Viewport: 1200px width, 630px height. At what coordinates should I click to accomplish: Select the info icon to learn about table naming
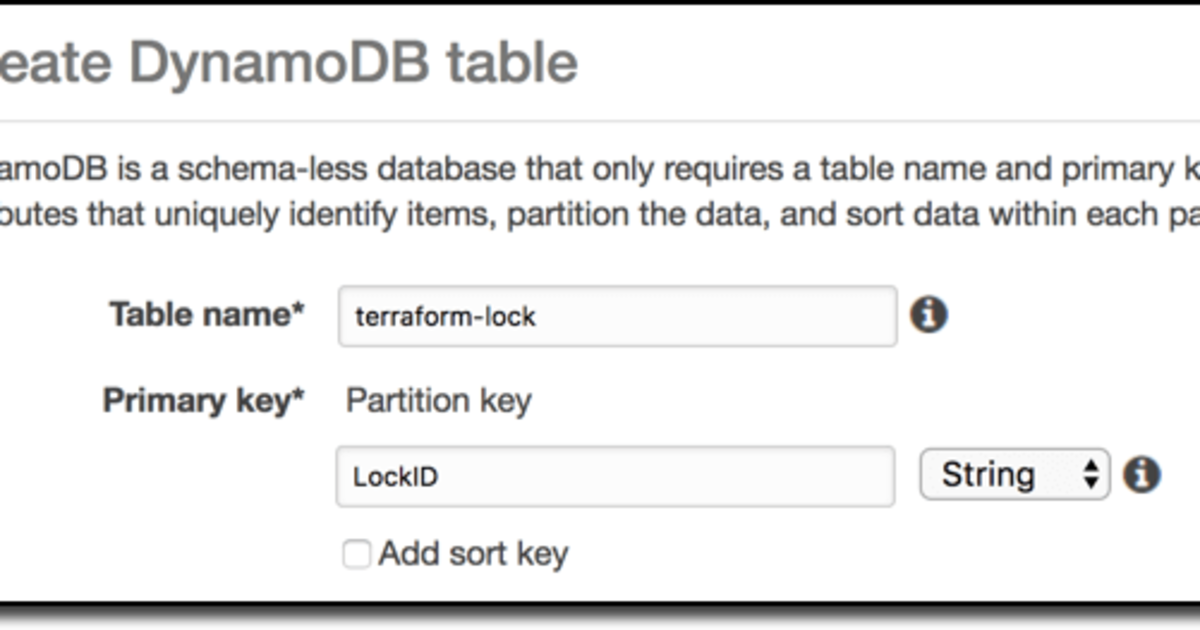coord(930,315)
